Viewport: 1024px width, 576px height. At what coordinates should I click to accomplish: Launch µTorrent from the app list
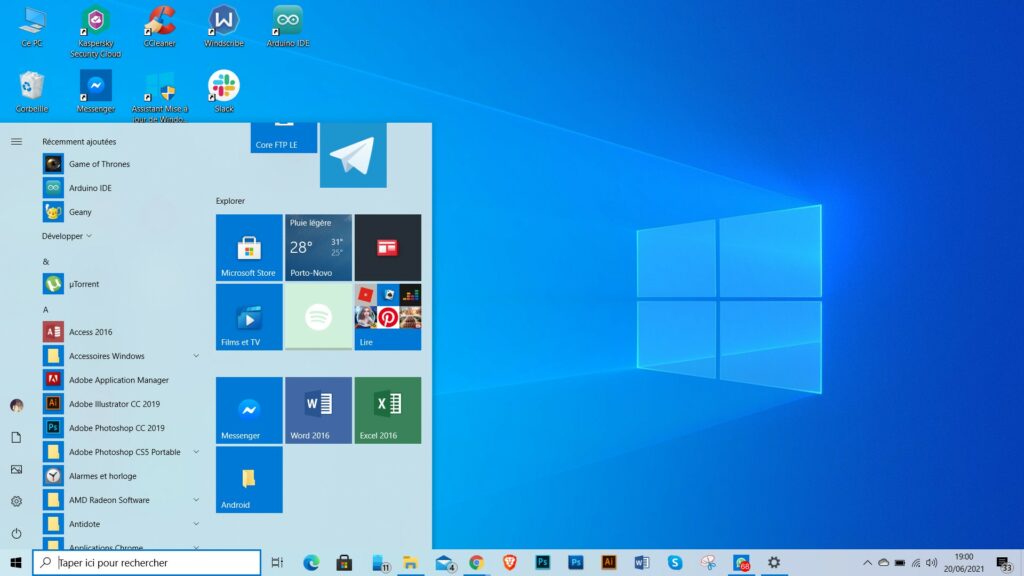(x=121, y=284)
